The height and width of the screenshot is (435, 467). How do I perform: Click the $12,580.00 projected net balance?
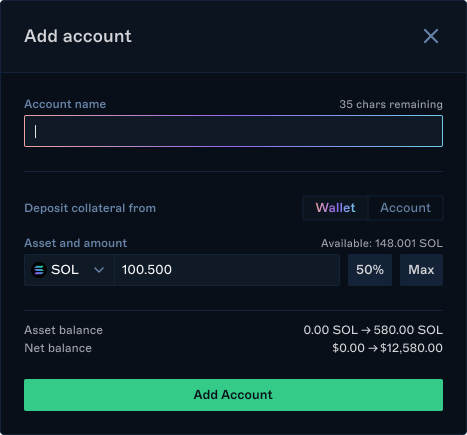[411, 348]
